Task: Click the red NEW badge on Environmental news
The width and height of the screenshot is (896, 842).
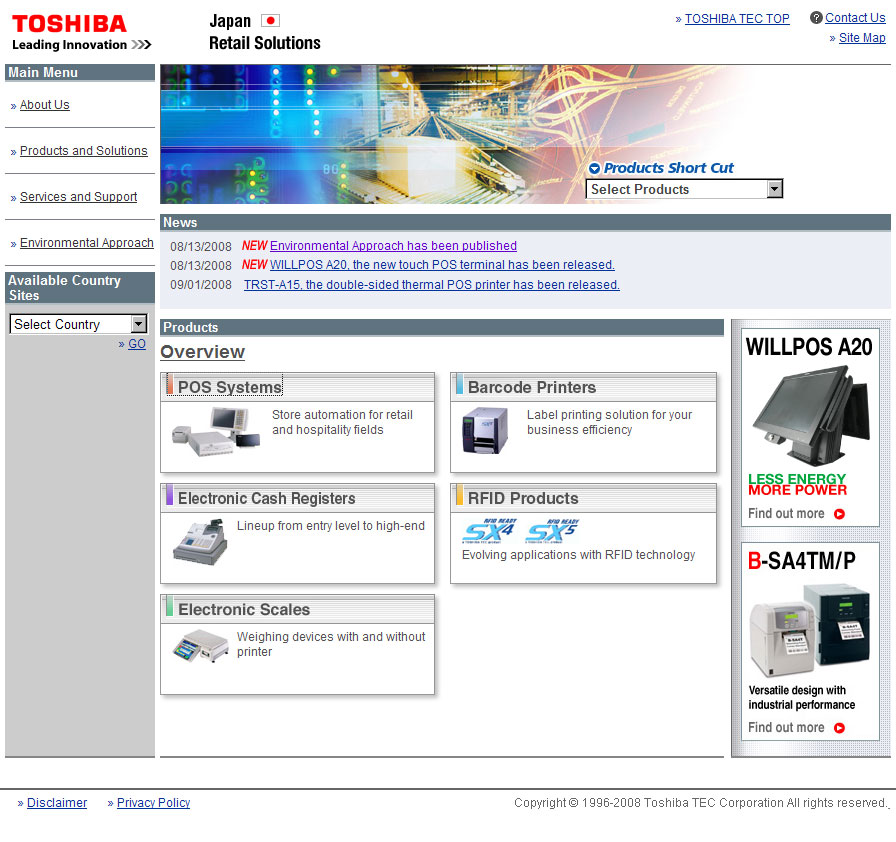Action: (x=254, y=246)
